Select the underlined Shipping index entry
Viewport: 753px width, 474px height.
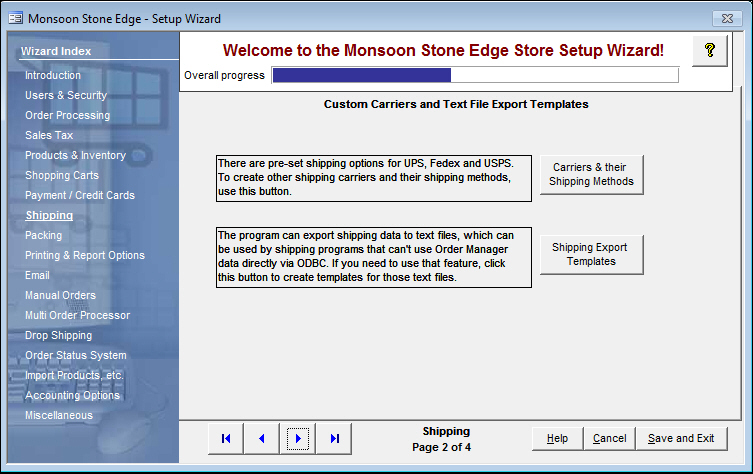(x=49, y=215)
